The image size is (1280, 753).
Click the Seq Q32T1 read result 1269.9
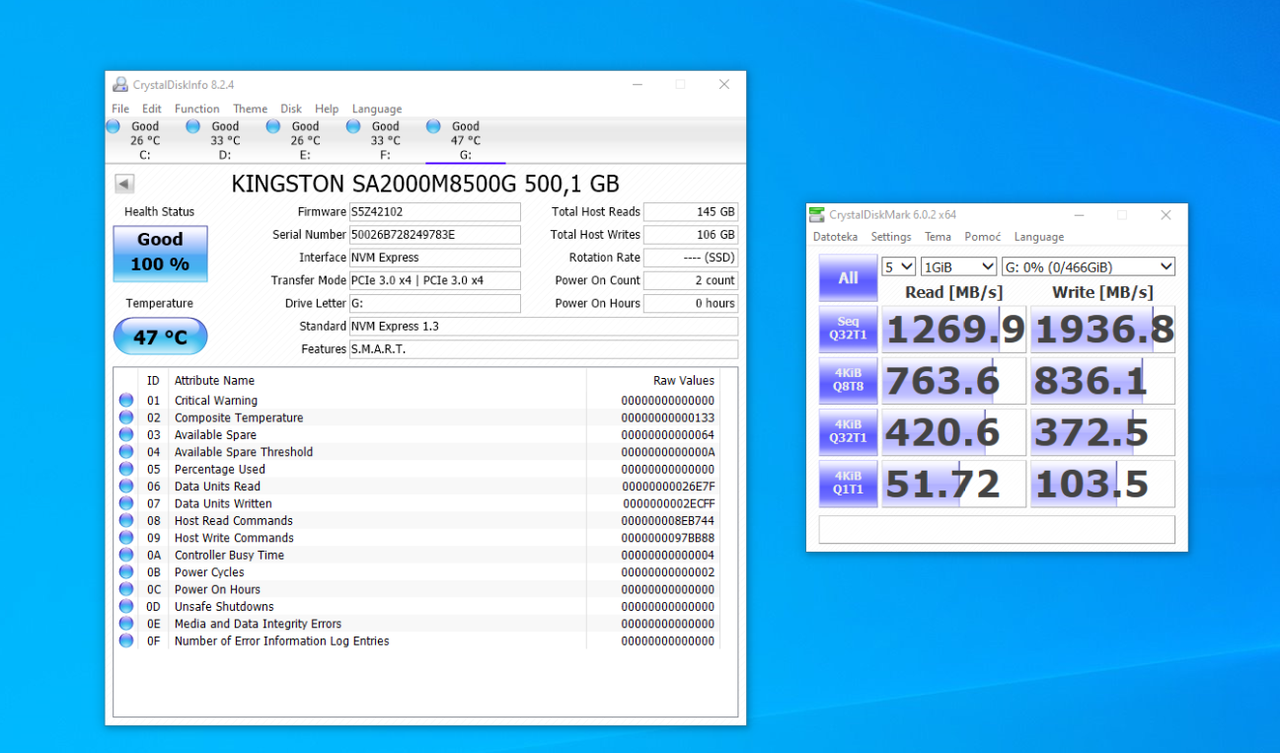pyautogui.click(x=954, y=329)
